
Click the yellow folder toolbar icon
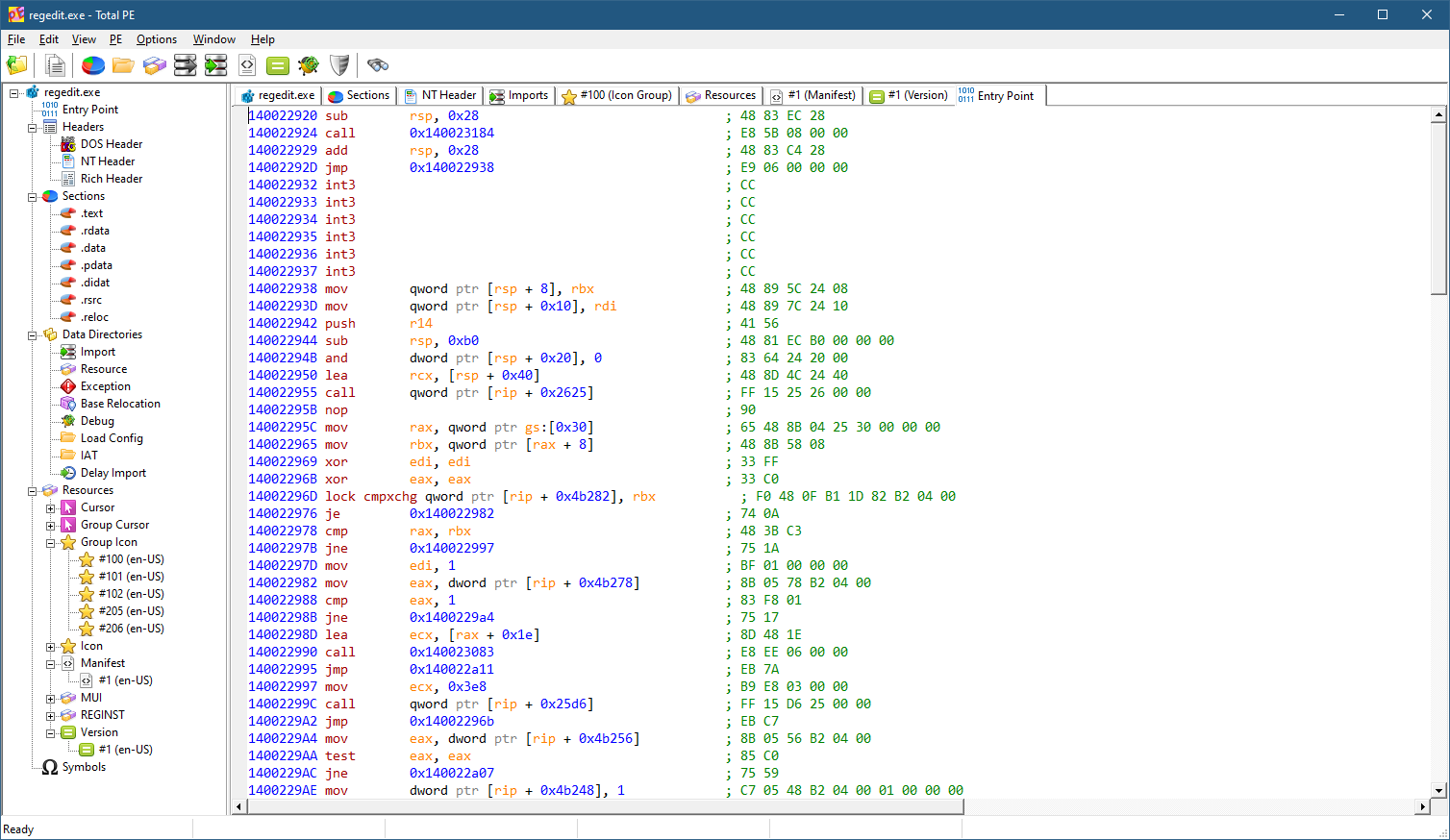coord(123,65)
